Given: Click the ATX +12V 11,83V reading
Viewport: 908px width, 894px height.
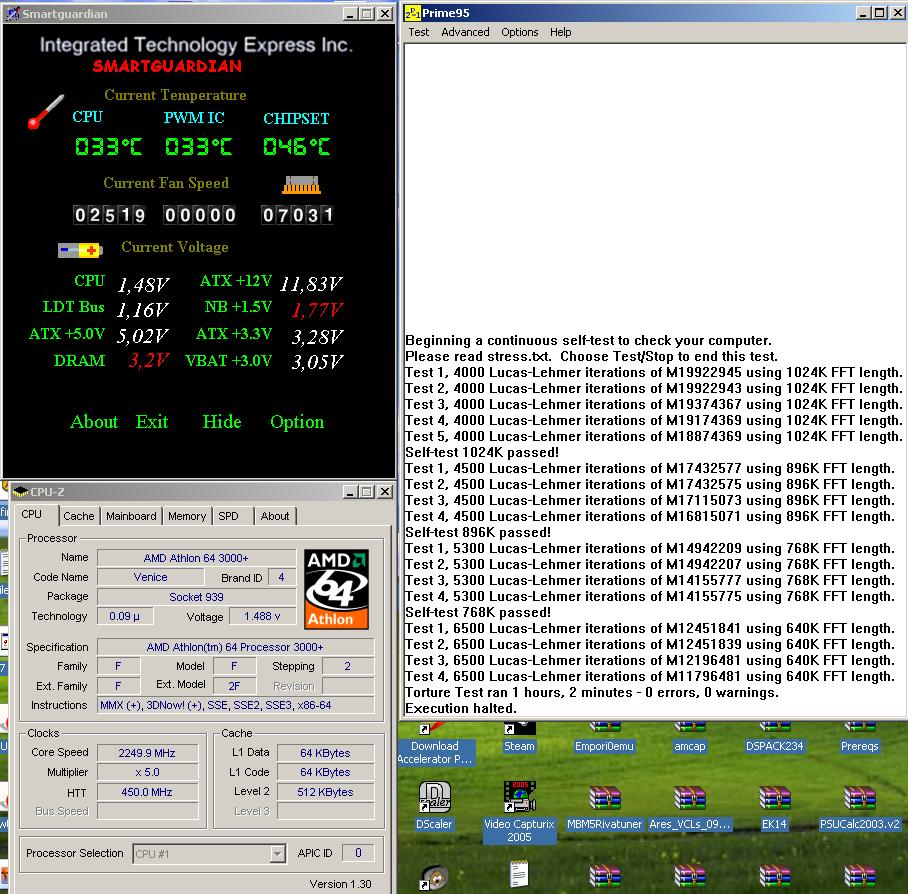Looking at the screenshot, I should 311,284.
